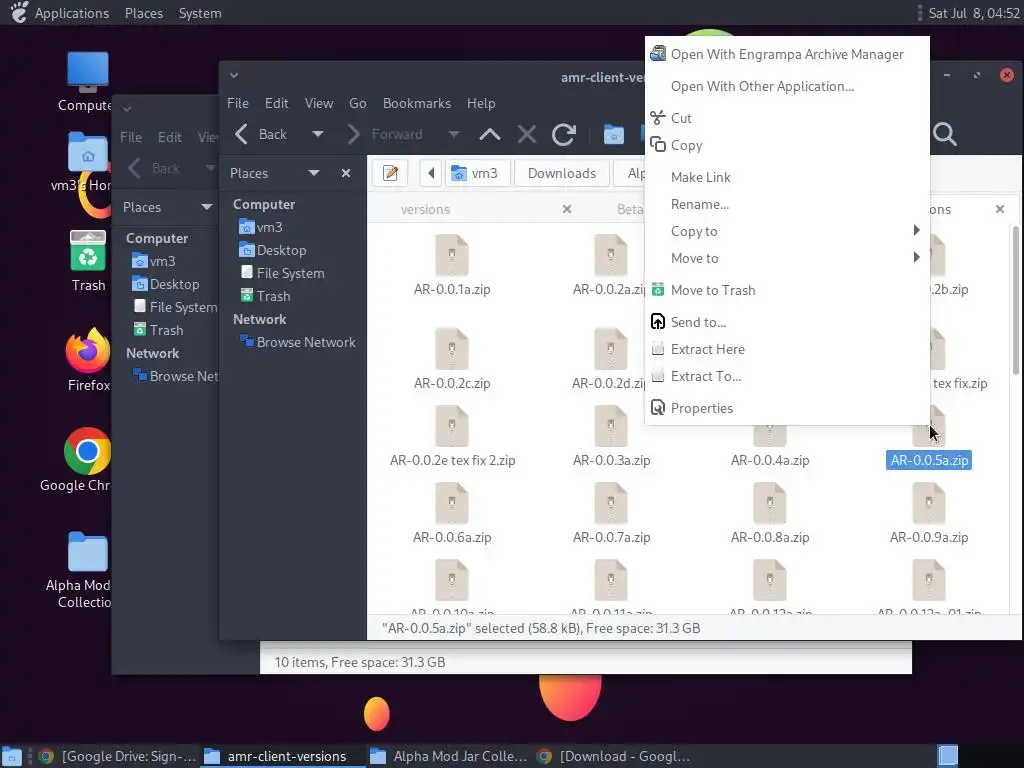This screenshot has height=768, width=1024.
Task: Select the AR-0.0.8a.zip archive icon
Action: 770,503
